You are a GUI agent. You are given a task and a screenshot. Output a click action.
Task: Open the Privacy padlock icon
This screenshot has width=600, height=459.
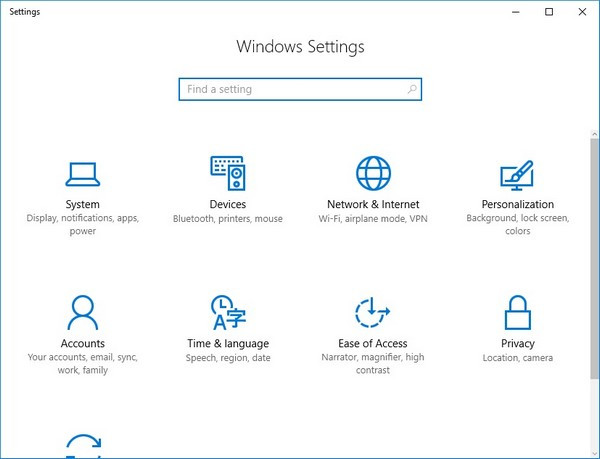point(517,312)
